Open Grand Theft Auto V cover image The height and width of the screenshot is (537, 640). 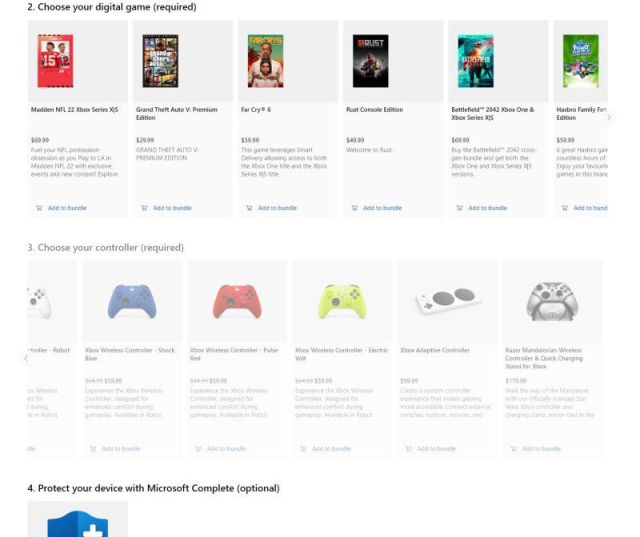pyautogui.click(x=160, y=61)
